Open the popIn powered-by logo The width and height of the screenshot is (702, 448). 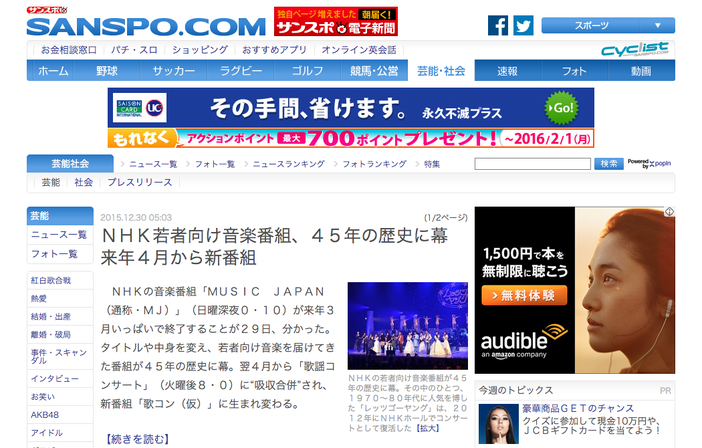tap(649, 164)
